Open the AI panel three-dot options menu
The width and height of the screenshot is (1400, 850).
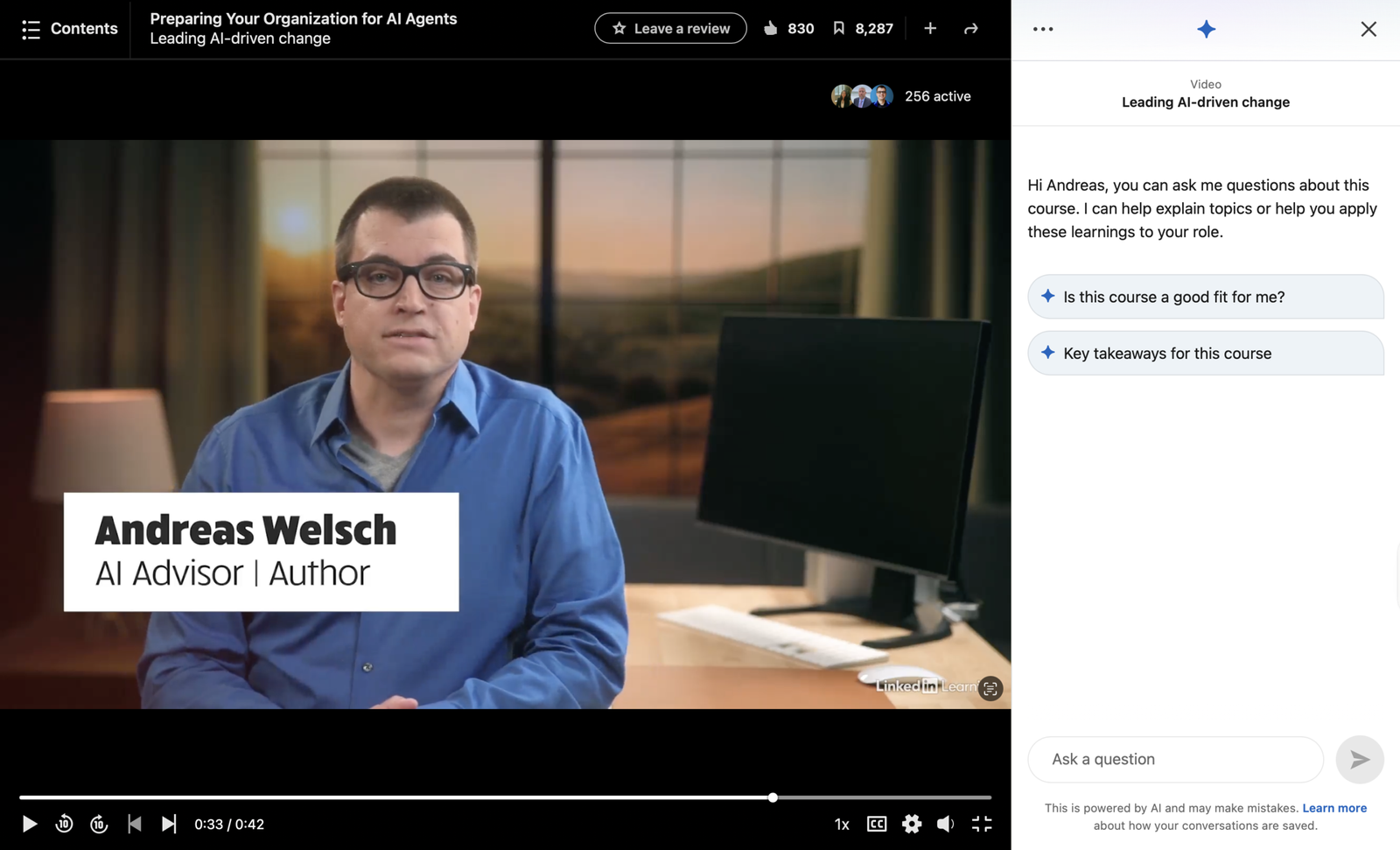pyautogui.click(x=1043, y=29)
